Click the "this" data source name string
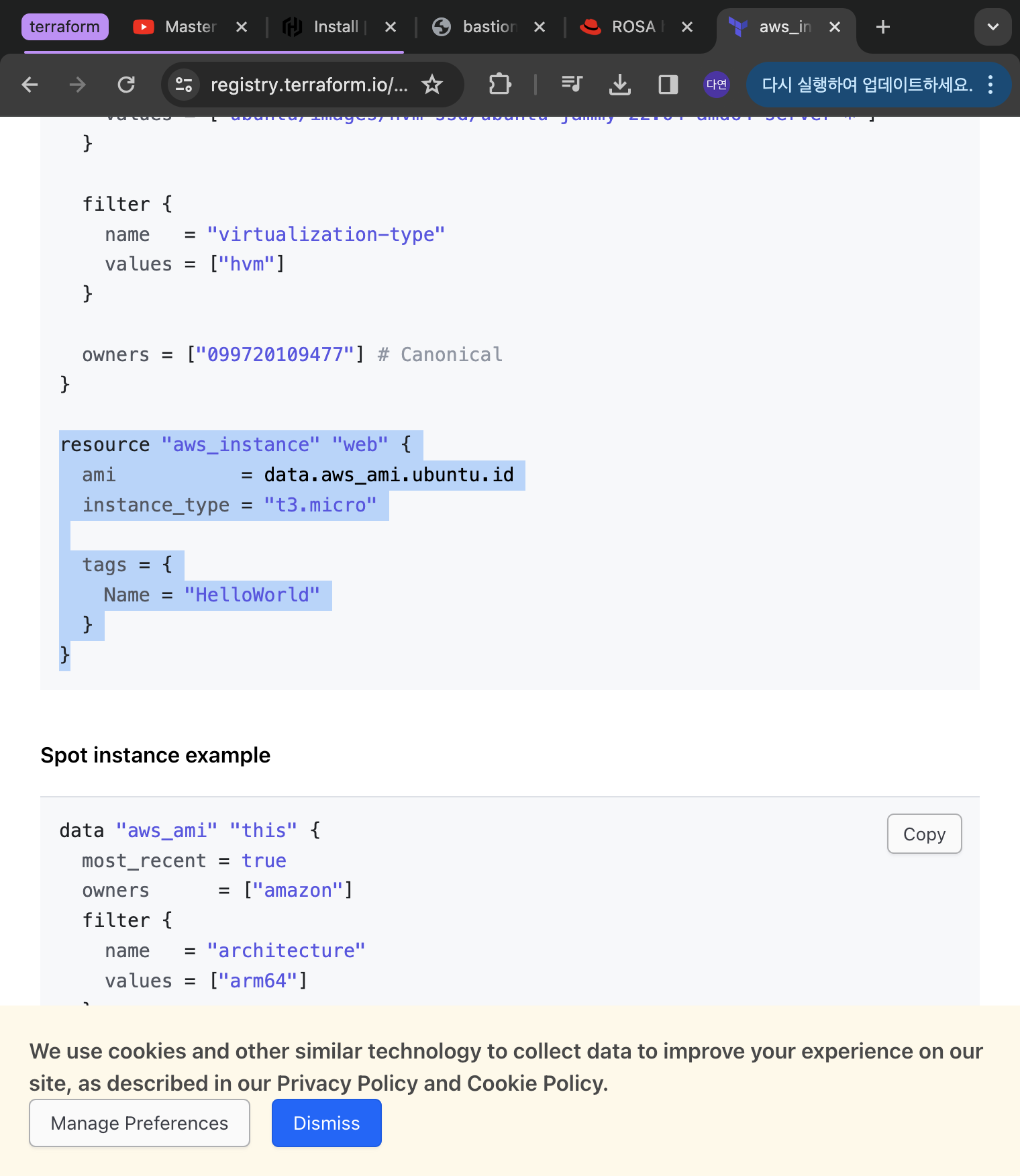Image resolution: width=1020 pixels, height=1176 pixels. (263, 830)
